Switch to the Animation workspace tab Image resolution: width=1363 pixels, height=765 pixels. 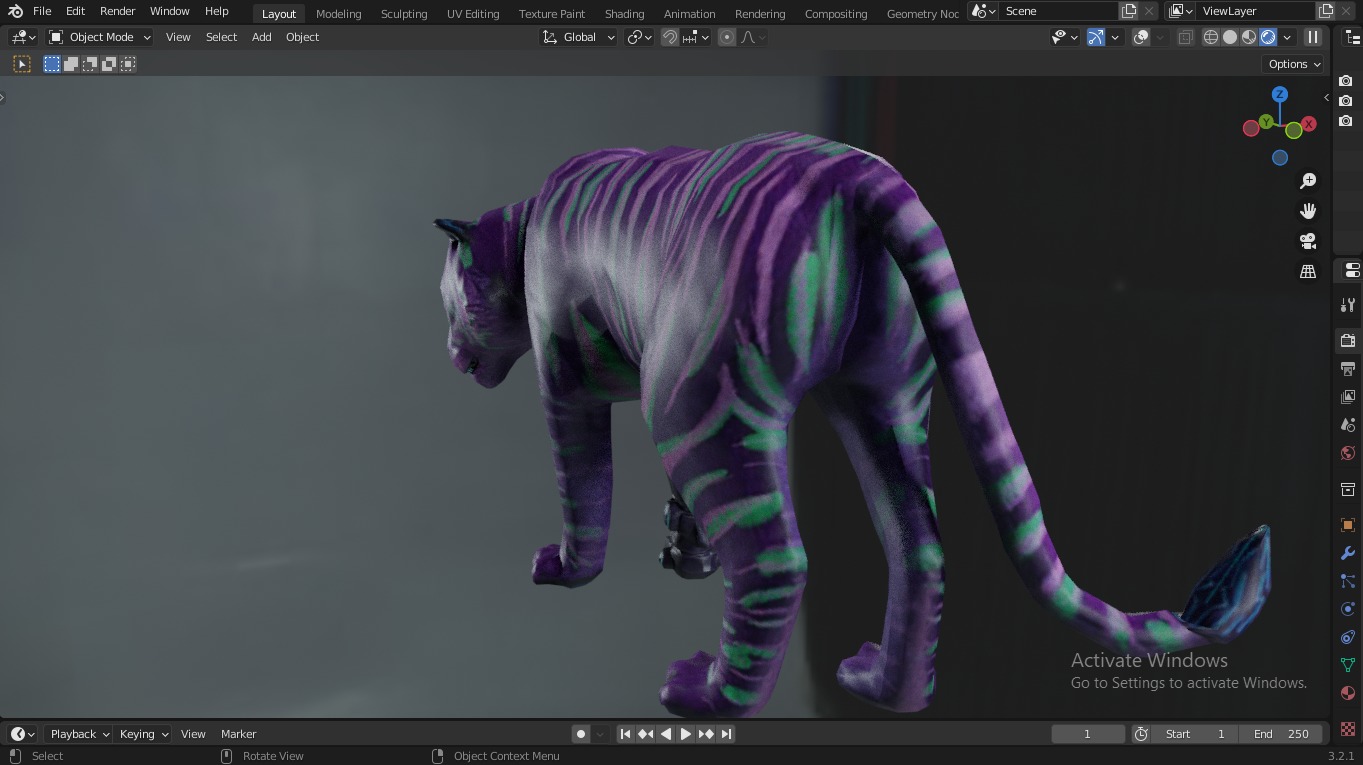click(x=689, y=13)
